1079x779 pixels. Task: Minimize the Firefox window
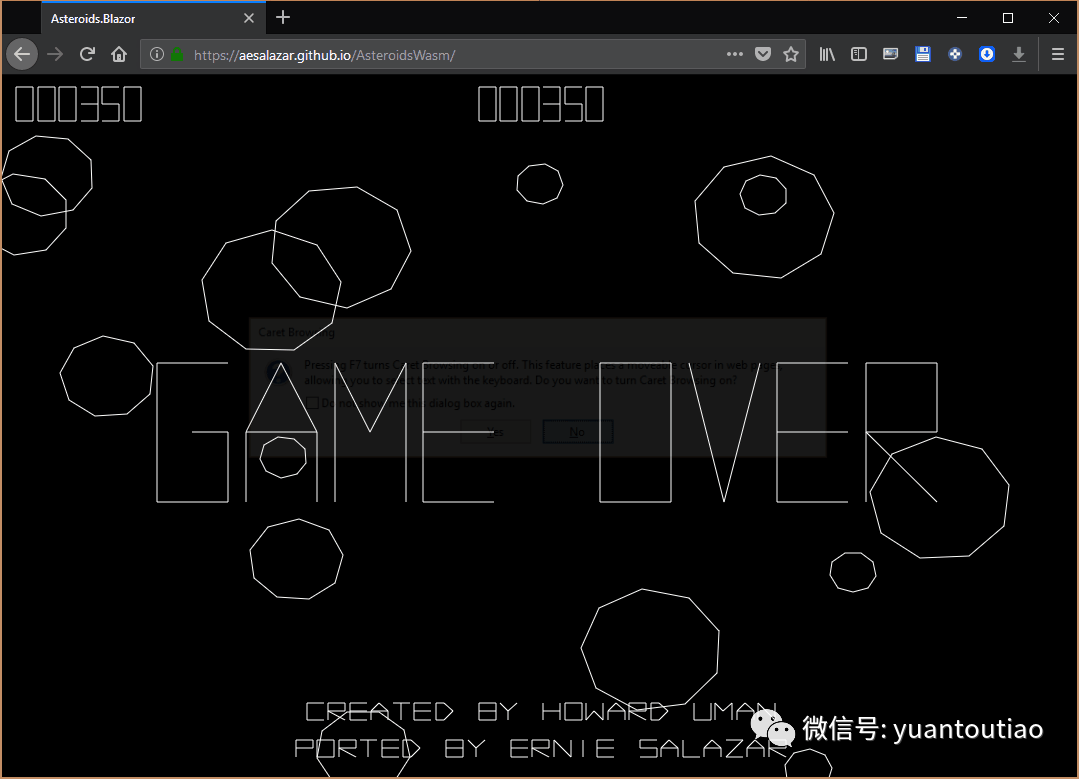962,18
